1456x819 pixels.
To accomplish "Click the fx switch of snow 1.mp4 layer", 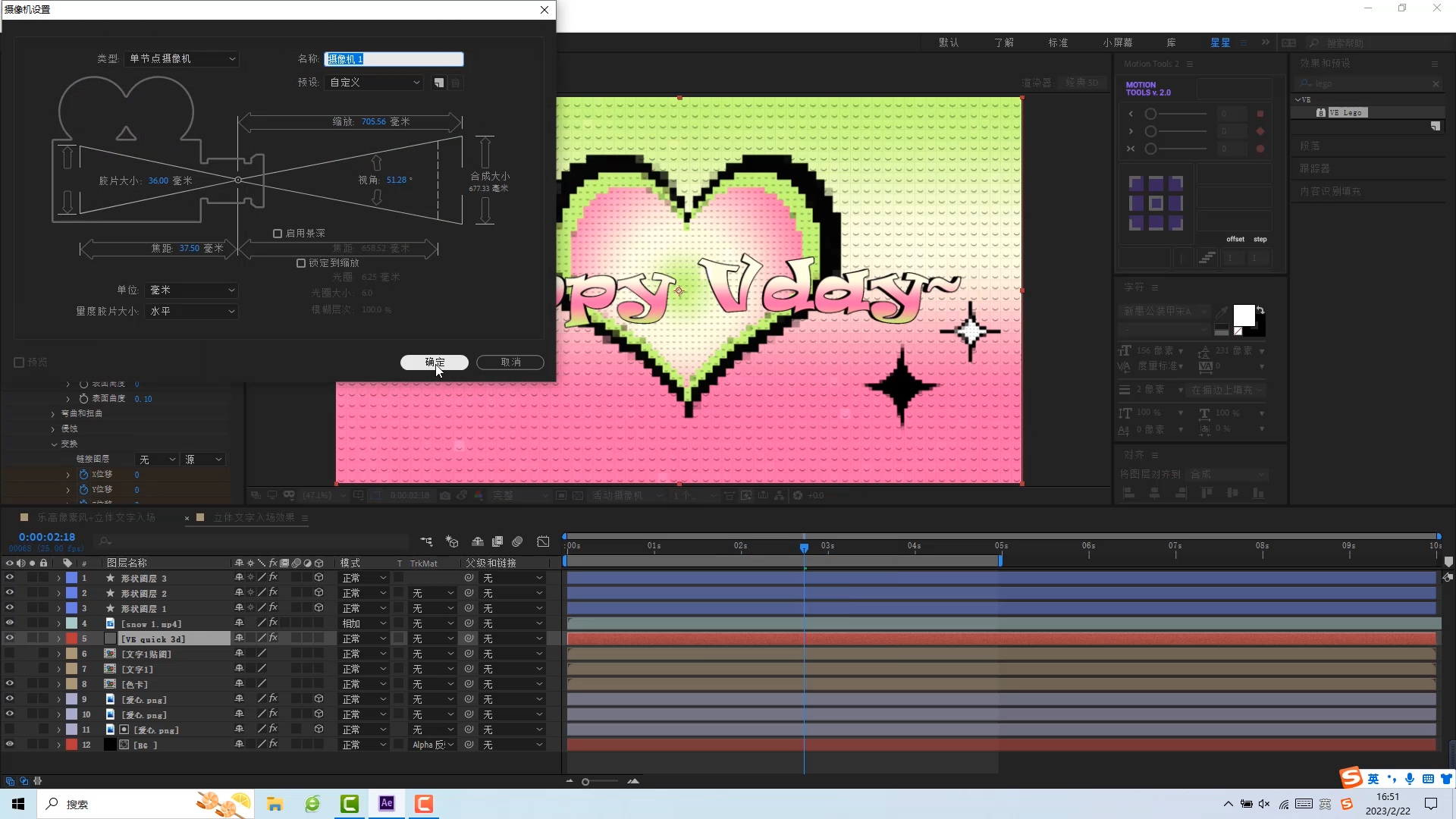I will 273,623.
